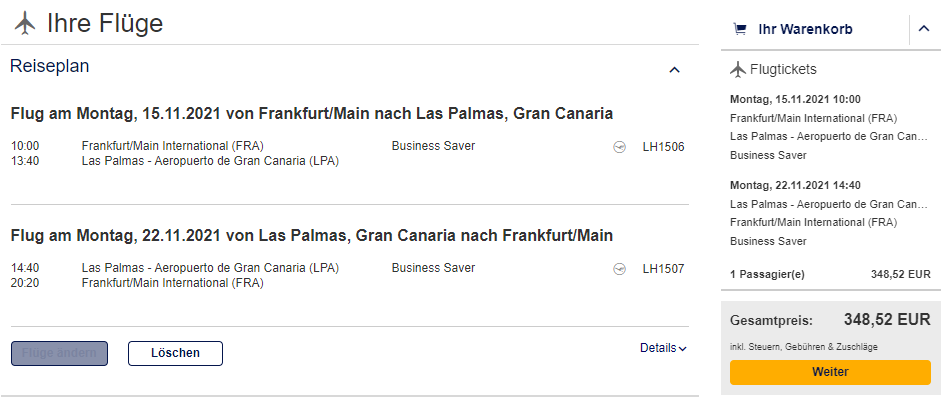950x407 pixels.
Task: Click the airplane icon beside Ihre Flüge
Action: [25, 22]
